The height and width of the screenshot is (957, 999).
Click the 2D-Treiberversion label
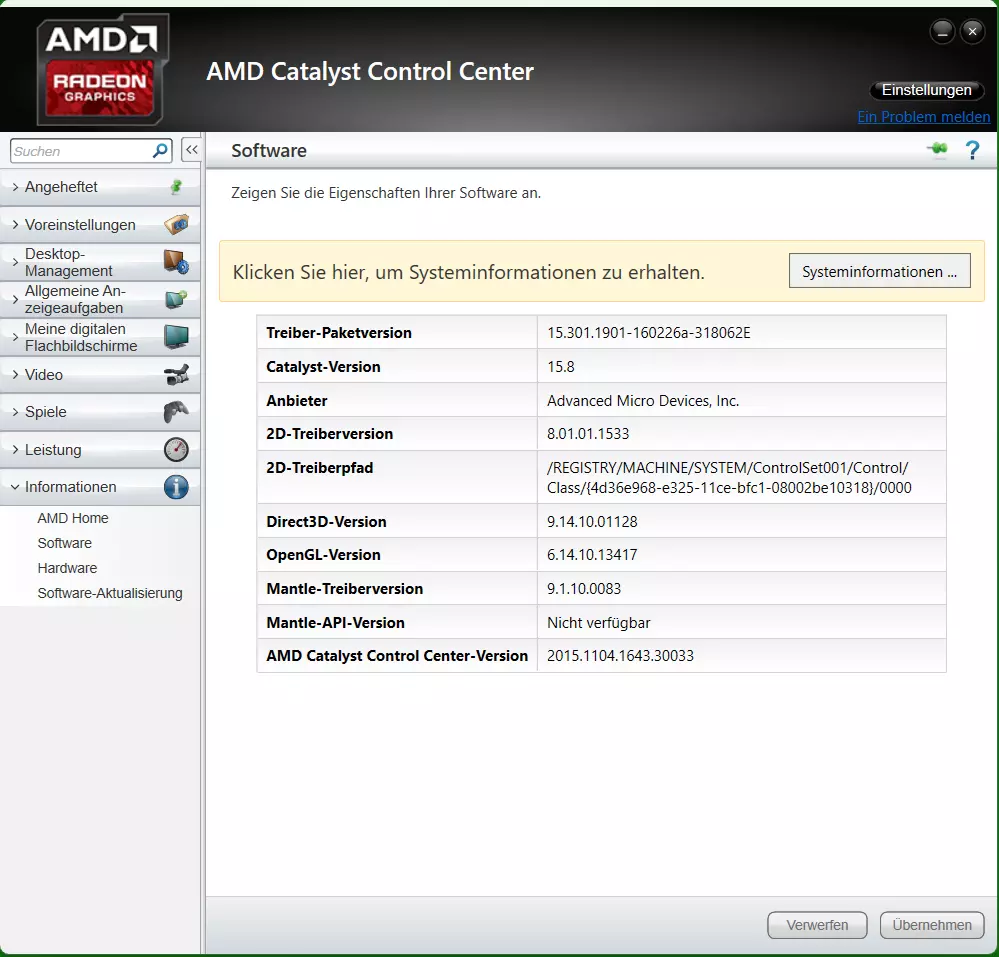pos(329,434)
